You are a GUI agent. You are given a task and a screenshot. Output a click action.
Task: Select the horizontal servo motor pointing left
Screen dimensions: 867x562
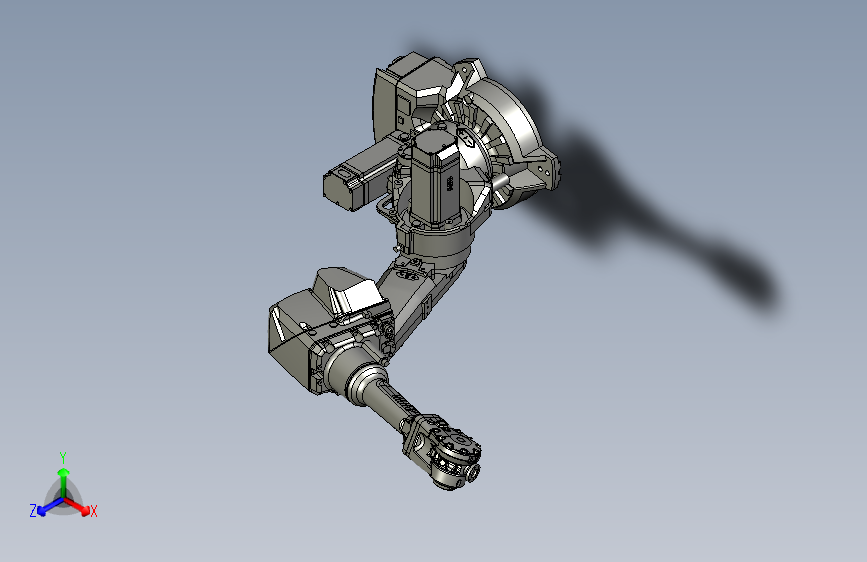(x=362, y=173)
